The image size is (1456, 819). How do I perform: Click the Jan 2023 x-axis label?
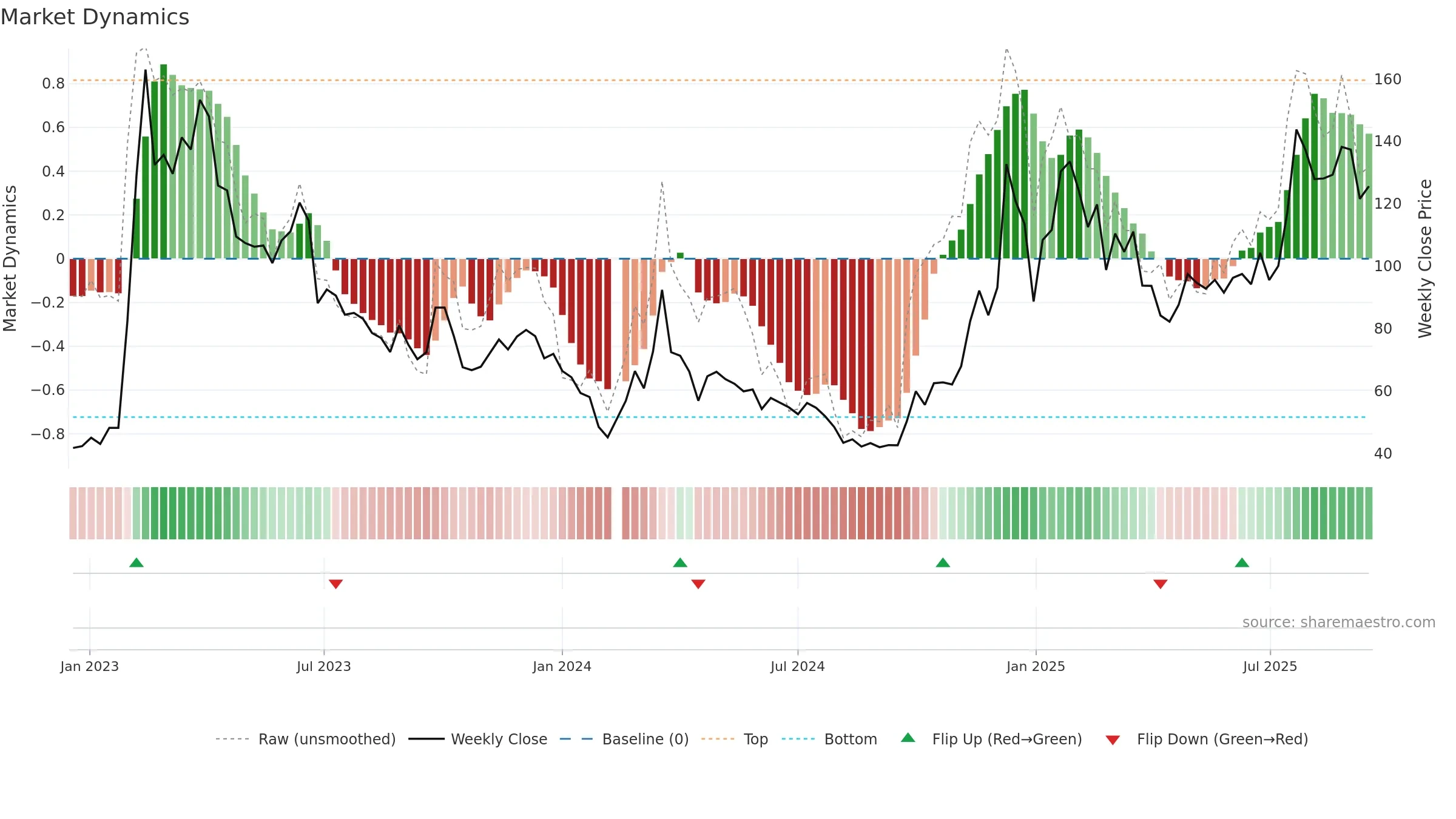click(90, 666)
